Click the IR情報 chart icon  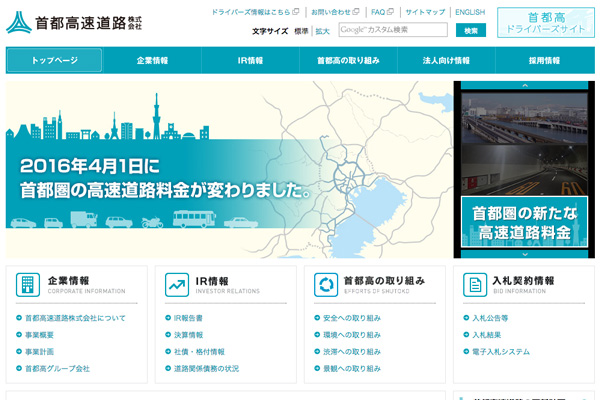tap(178, 285)
